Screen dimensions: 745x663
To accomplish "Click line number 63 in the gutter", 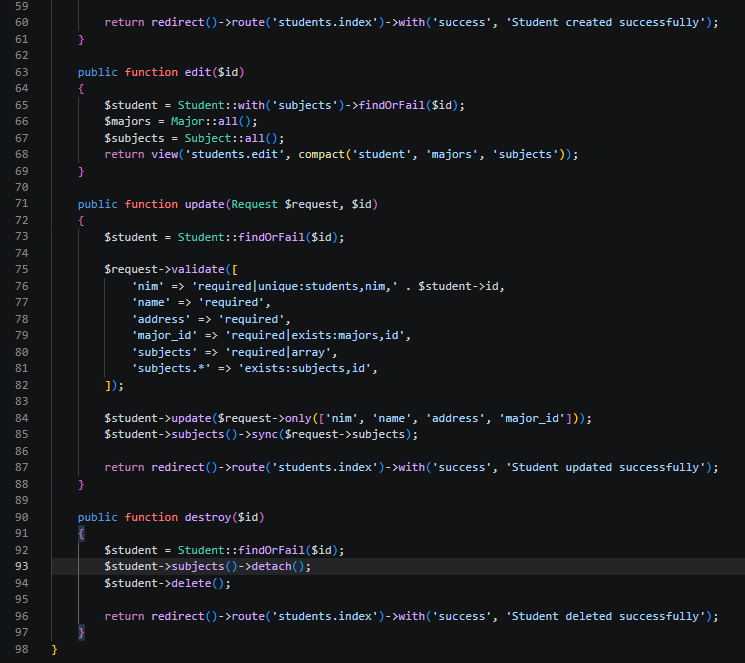I will 21,72.
